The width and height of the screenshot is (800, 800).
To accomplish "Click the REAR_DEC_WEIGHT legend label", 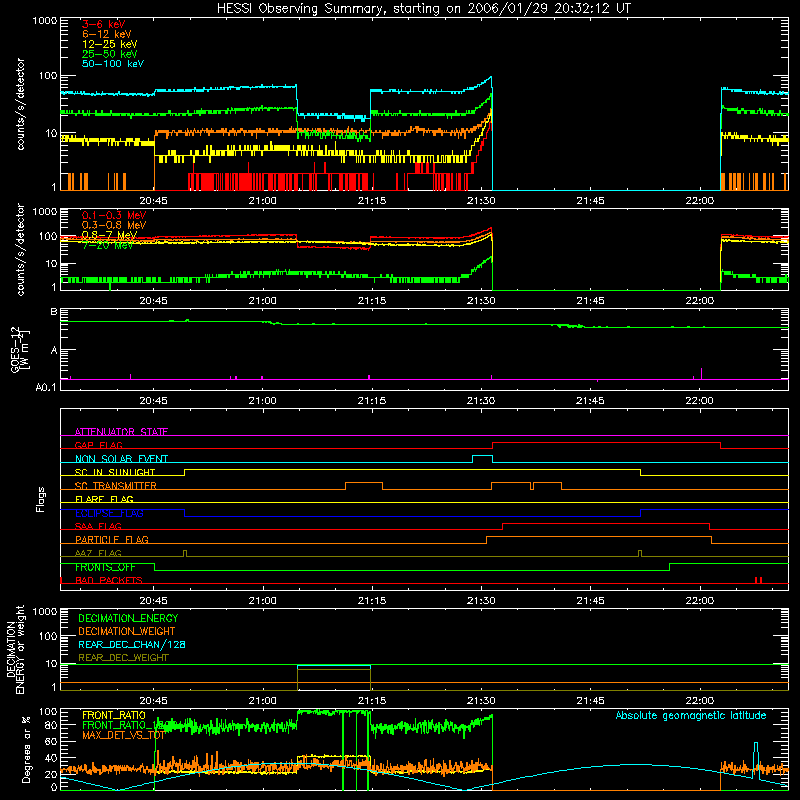I will [123, 658].
